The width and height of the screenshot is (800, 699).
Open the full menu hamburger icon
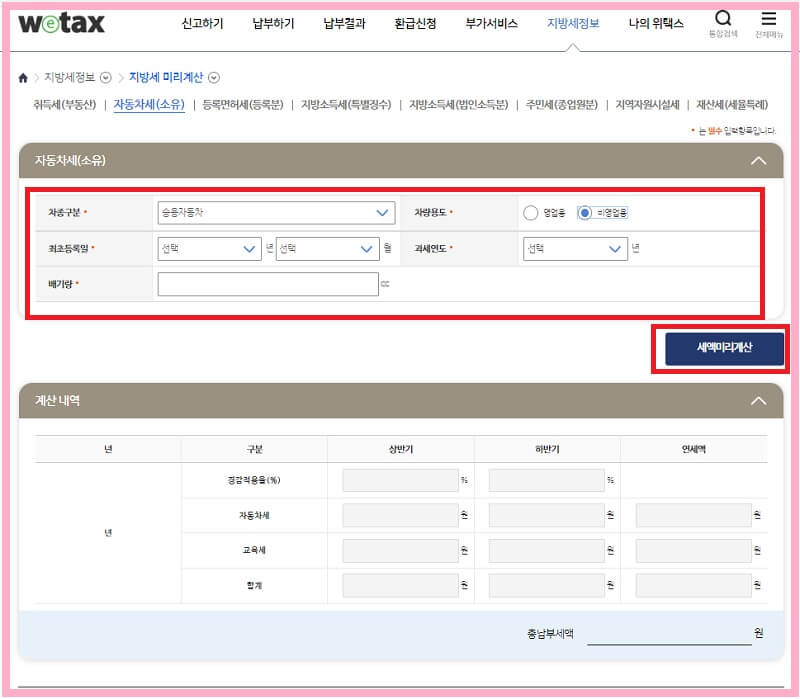click(x=769, y=19)
